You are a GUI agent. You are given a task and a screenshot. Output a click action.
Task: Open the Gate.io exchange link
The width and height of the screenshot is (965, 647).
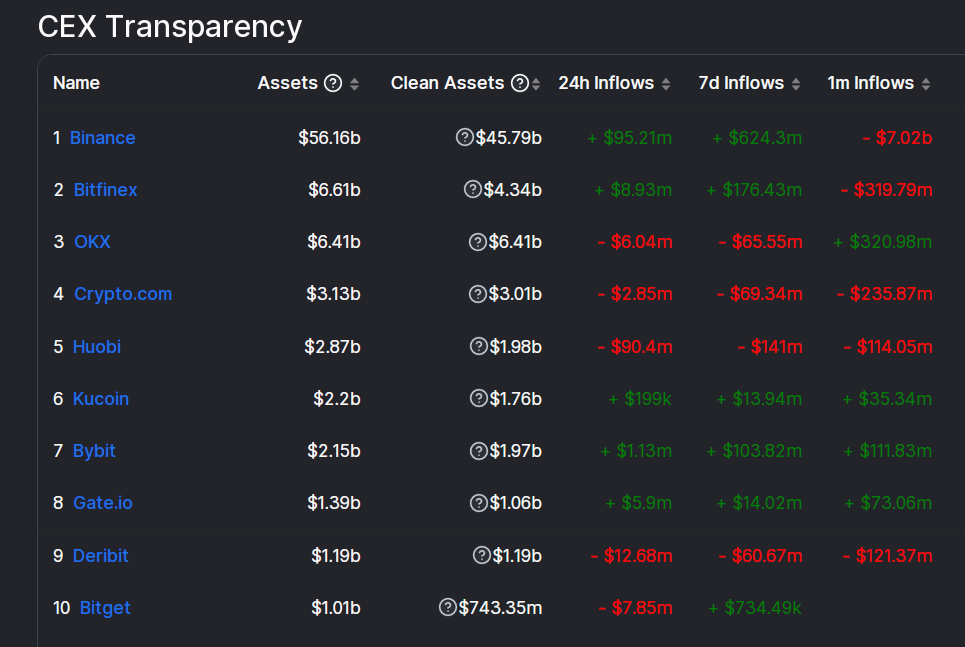103,503
